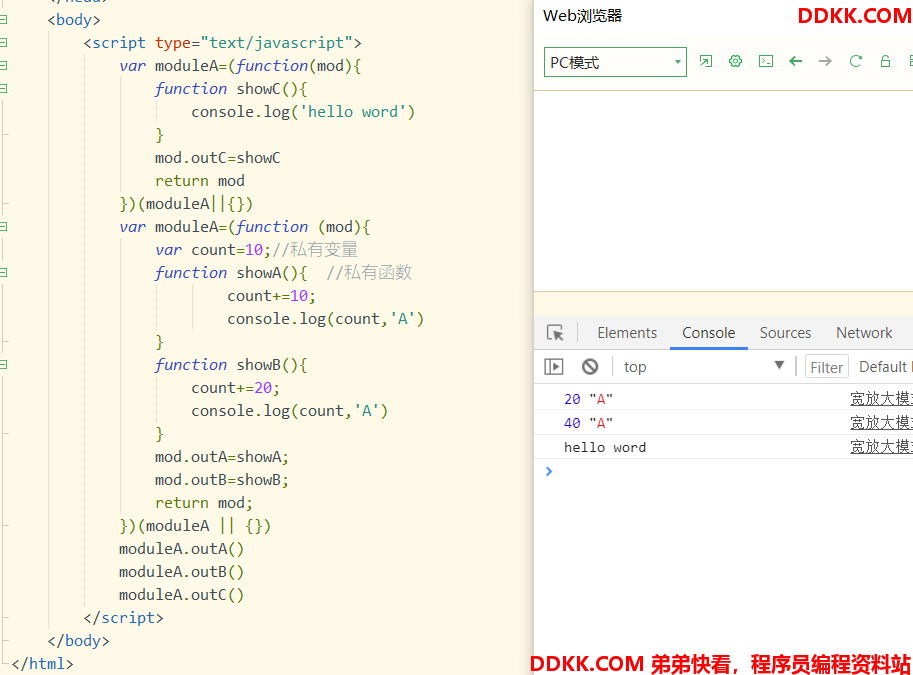The width and height of the screenshot is (913, 675).
Task: Click the console.log('hello word') code line
Action: click(x=303, y=112)
